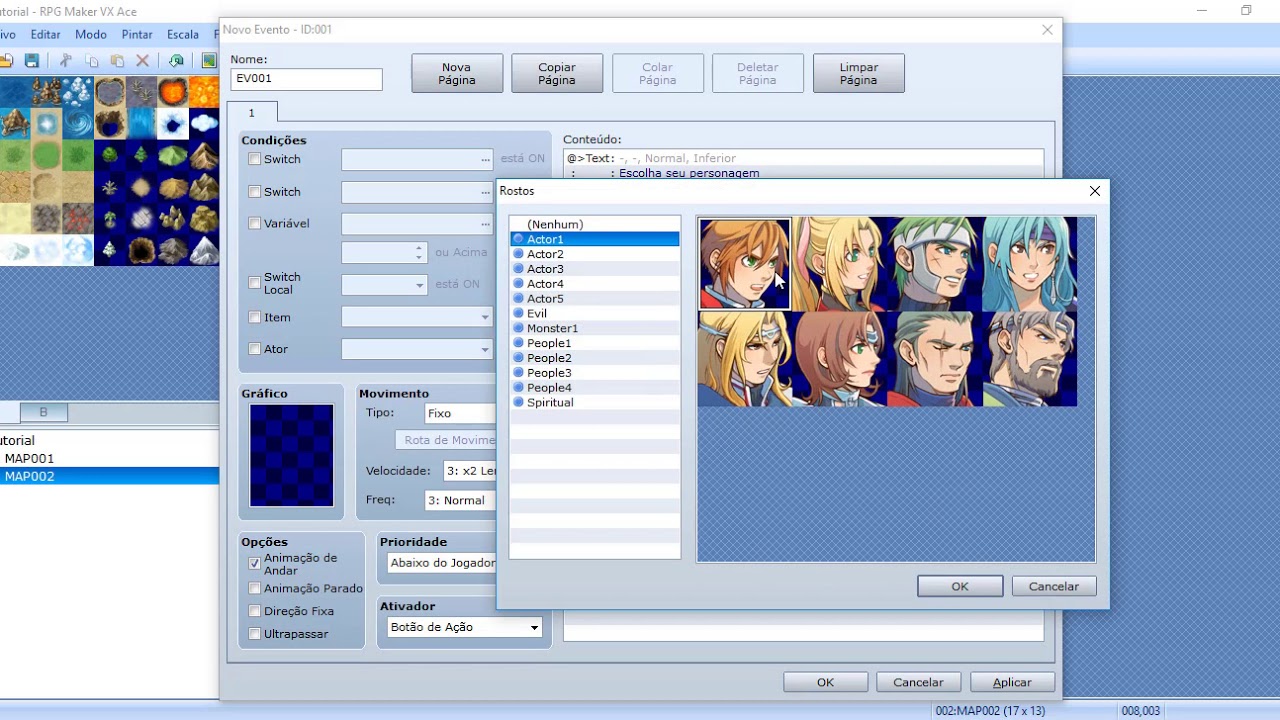This screenshot has height=720, width=1280.
Task: Select the teal-haired woman face
Action: point(1029,265)
